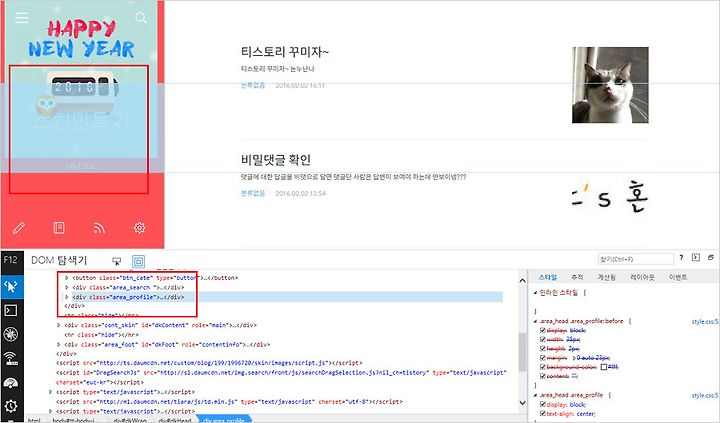The image size is (720, 423).
Task: Switch to the 추적 tab
Action: tap(577, 277)
